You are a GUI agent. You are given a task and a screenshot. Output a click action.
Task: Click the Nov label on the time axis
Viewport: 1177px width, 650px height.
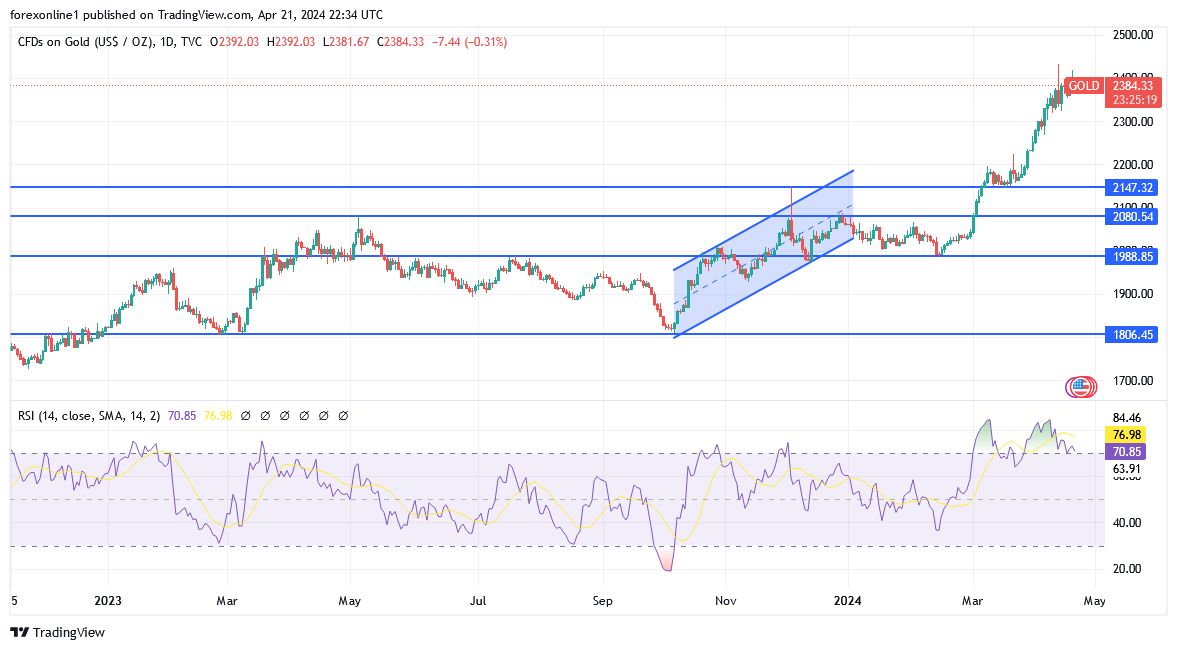tap(725, 601)
